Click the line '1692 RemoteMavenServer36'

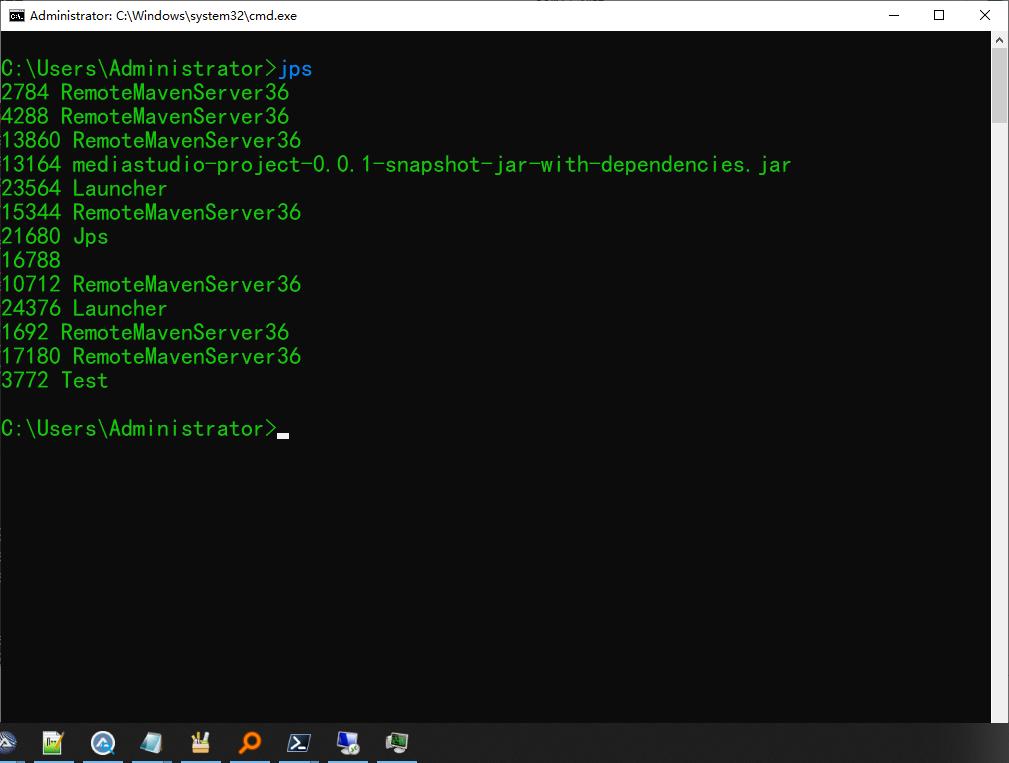tap(145, 332)
